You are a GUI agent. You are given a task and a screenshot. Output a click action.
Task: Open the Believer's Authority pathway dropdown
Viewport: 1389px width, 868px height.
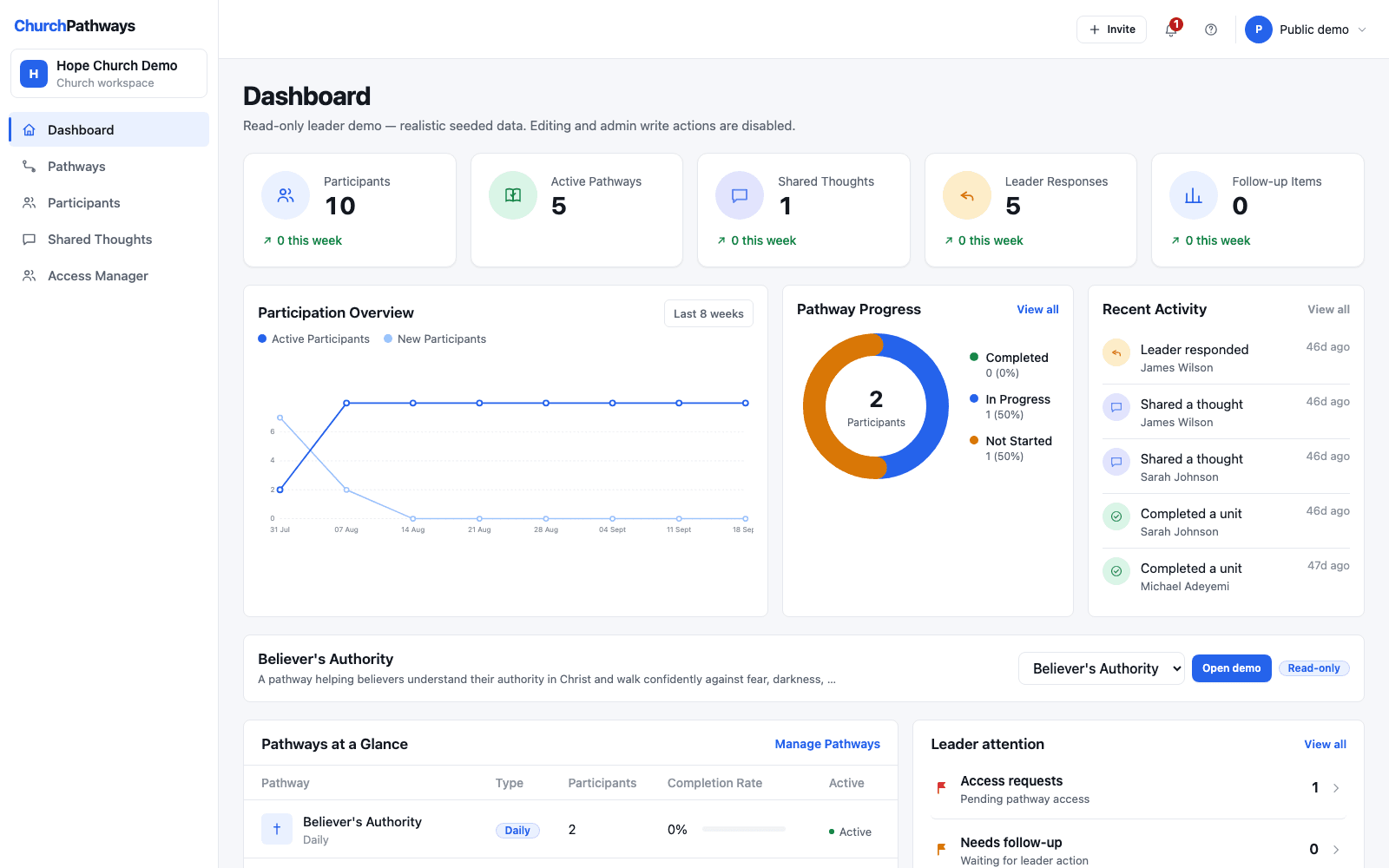pos(1102,668)
